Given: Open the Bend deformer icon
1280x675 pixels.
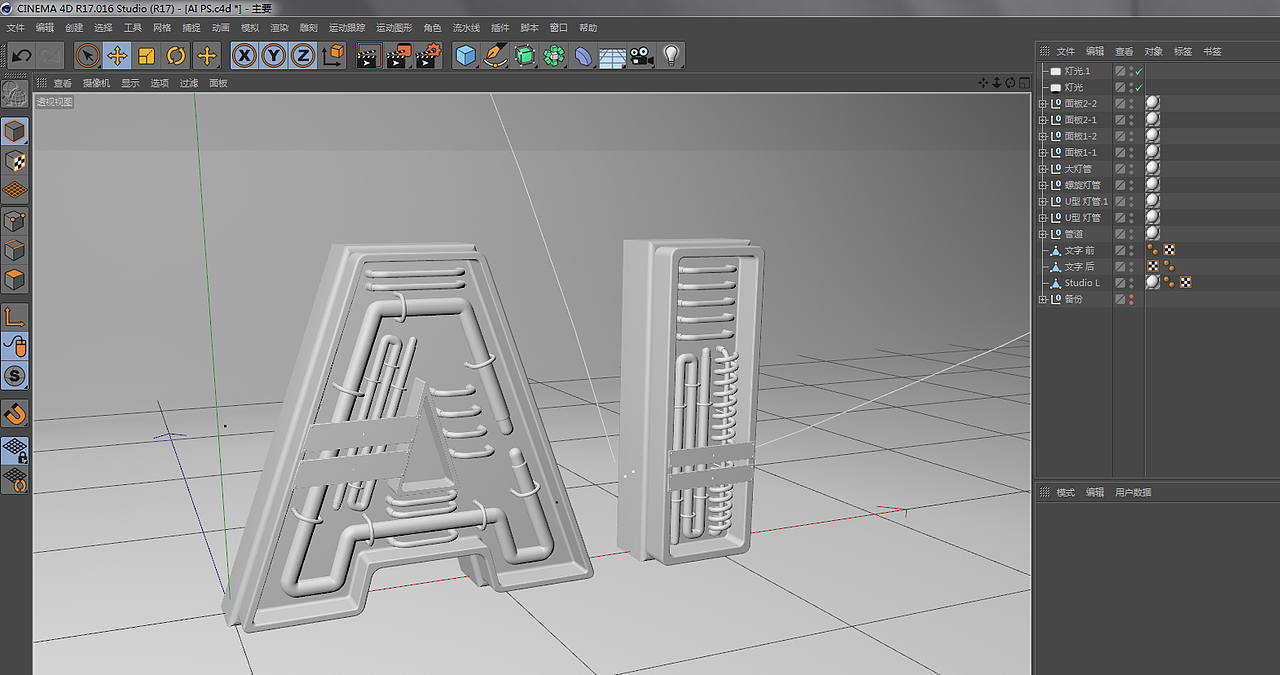Looking at the screenshot, I should coord(583,56).
